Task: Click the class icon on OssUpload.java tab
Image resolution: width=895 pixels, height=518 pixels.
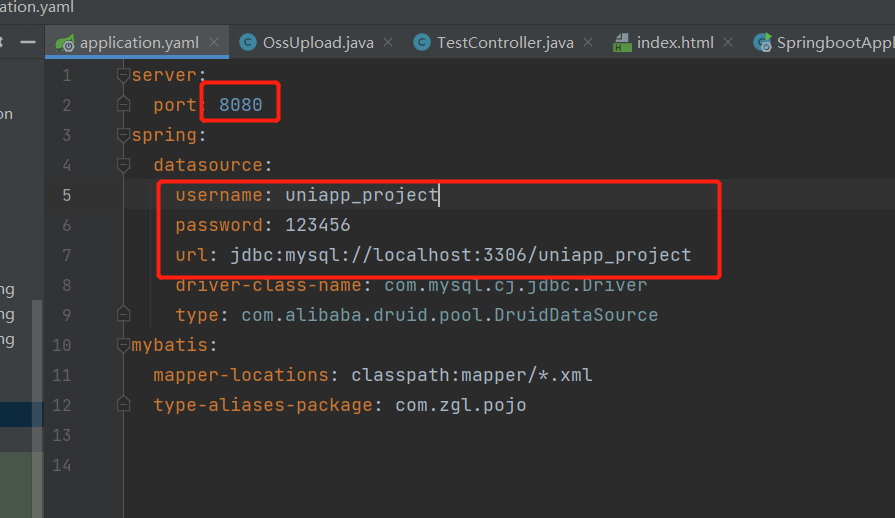Action: (x=248, y=43)
